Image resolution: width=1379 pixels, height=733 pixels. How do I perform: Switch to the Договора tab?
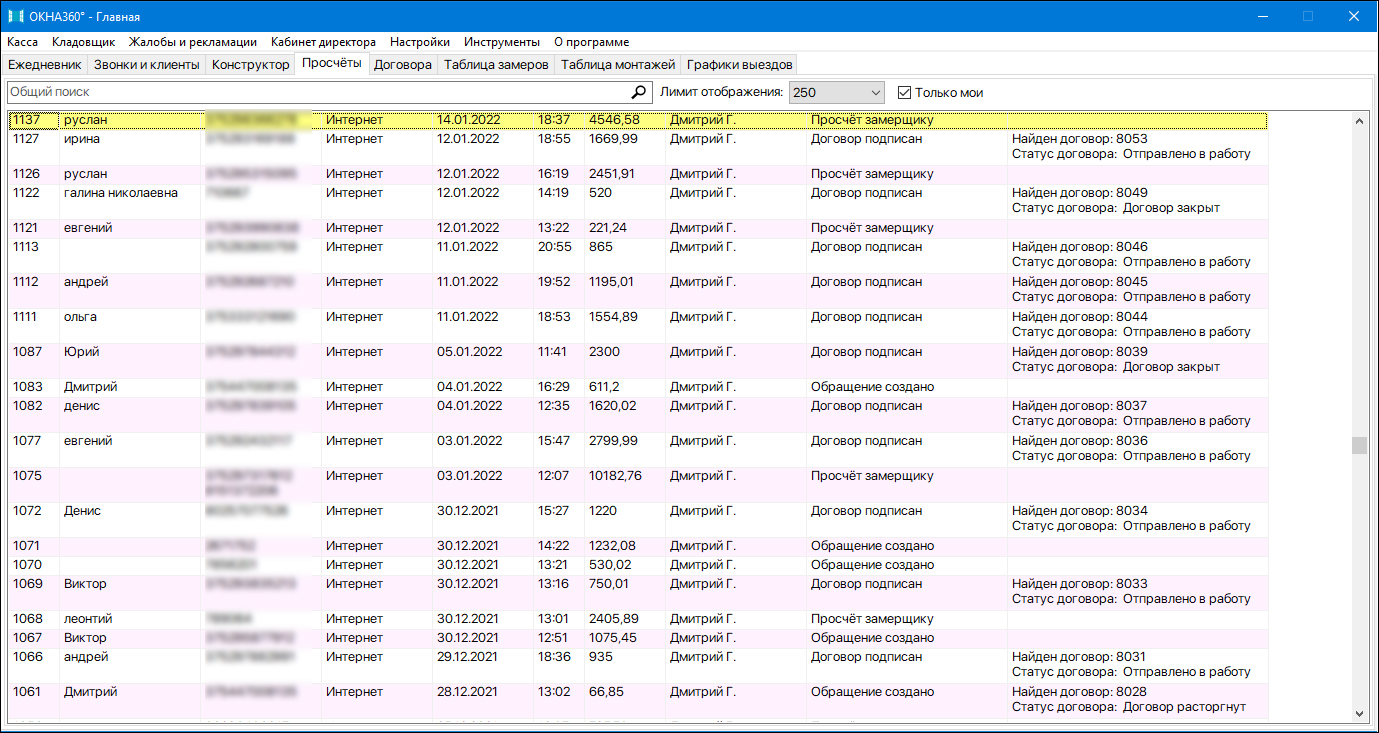point(402,65)
